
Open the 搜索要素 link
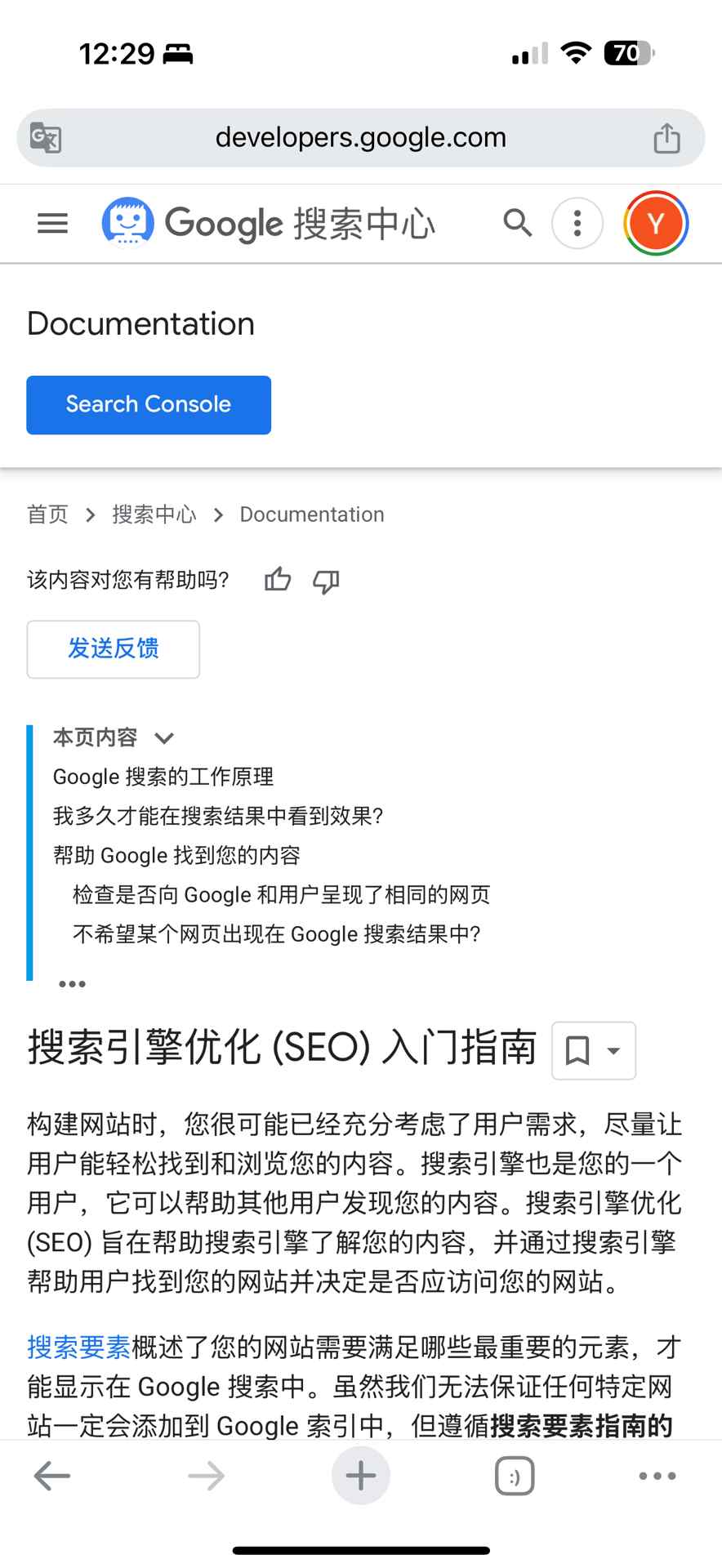[78, 1347]
